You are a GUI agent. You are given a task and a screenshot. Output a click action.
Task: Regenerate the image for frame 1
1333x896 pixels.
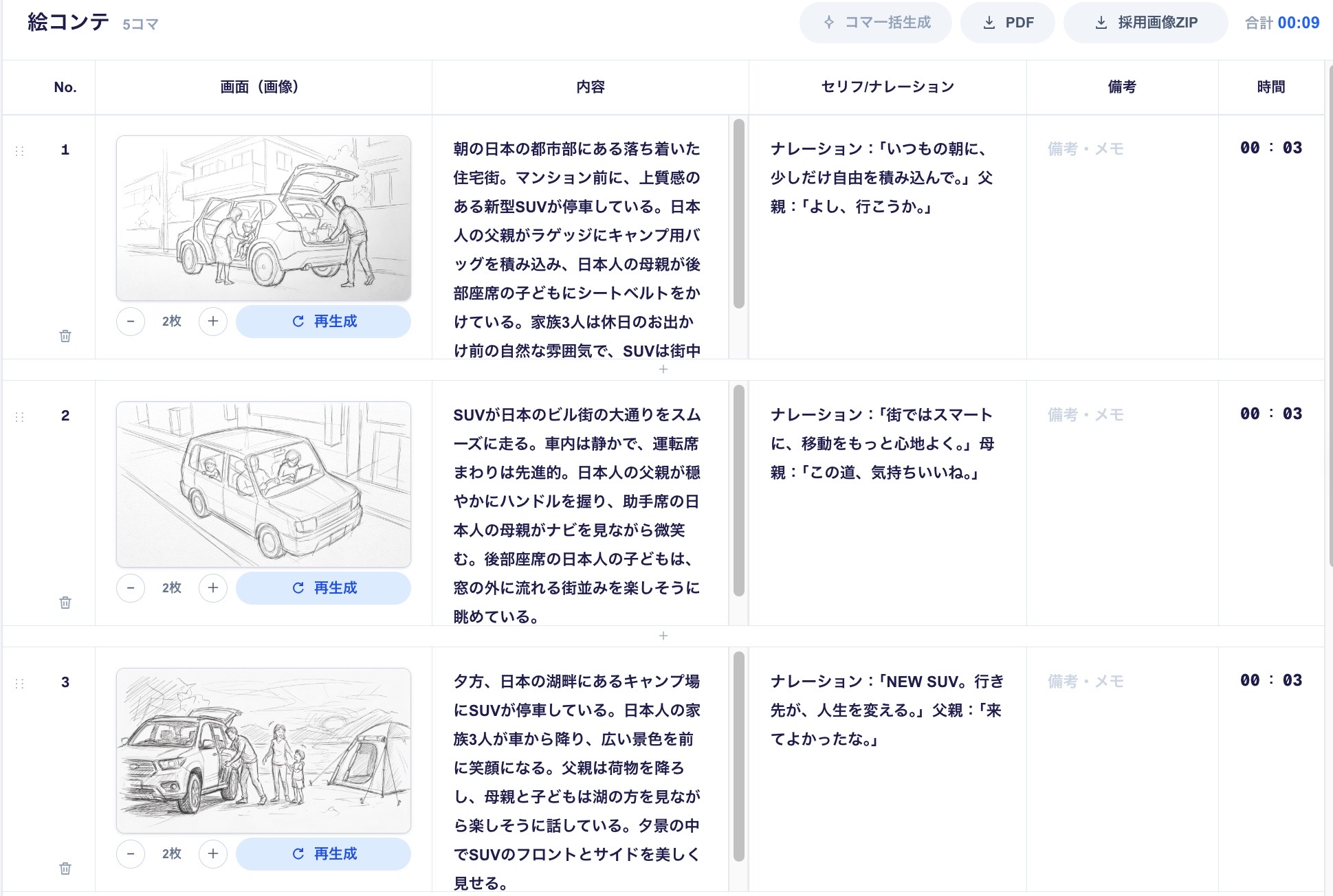(x=323, y=322)
